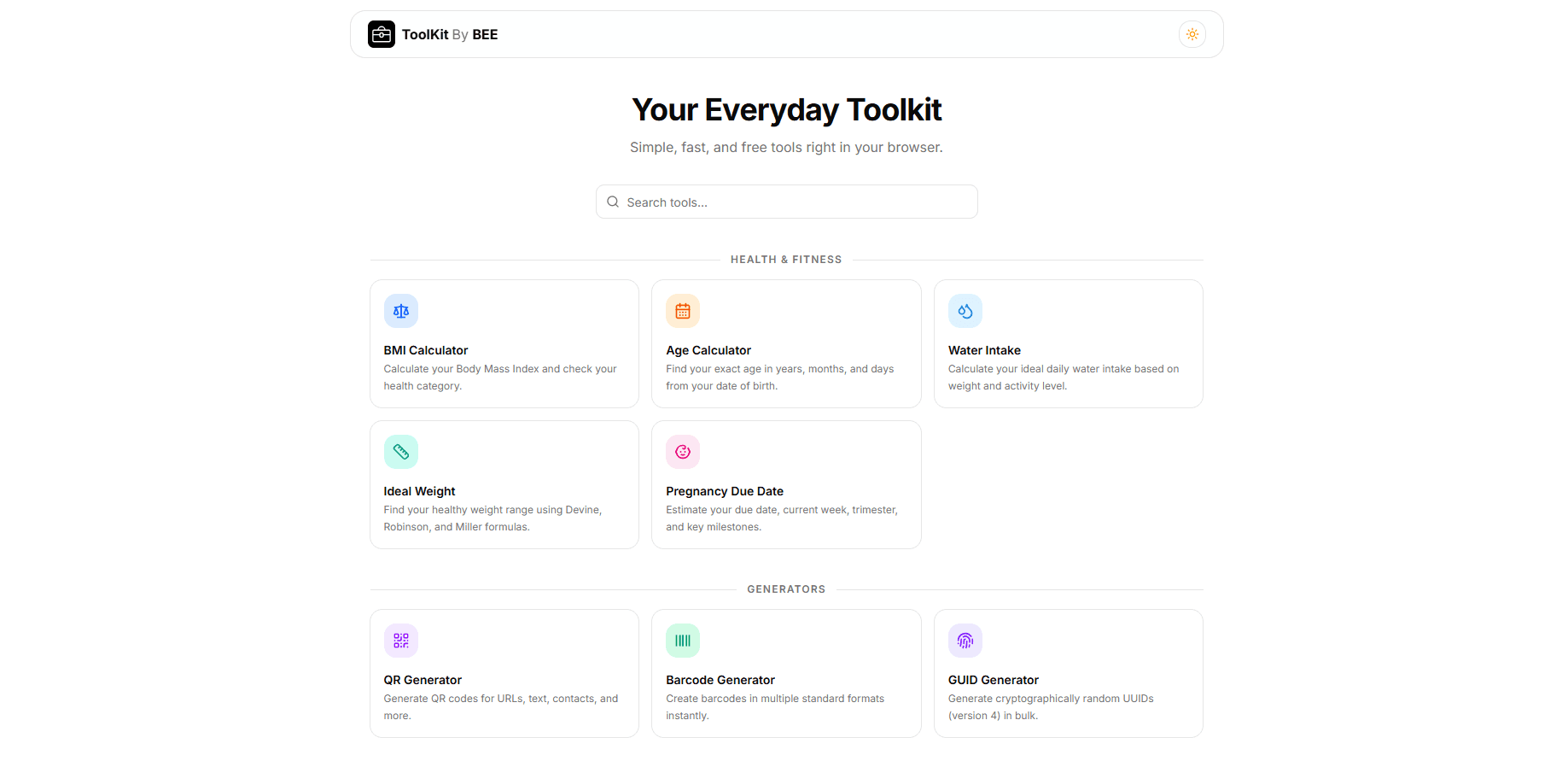Open the Pregnancy Due Date tool title

pos(725,491)
